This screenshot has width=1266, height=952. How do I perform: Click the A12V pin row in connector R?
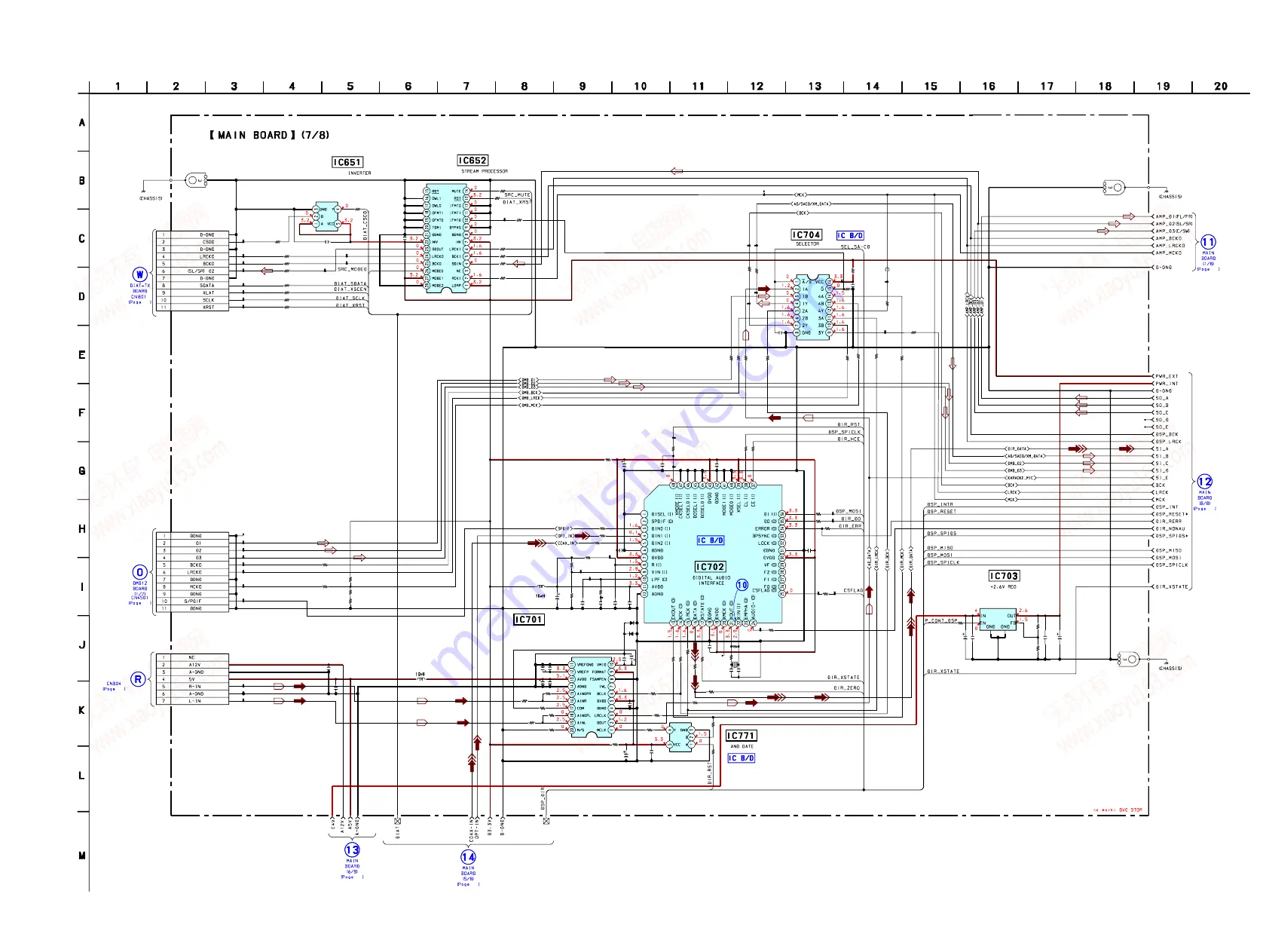point(191,665)
